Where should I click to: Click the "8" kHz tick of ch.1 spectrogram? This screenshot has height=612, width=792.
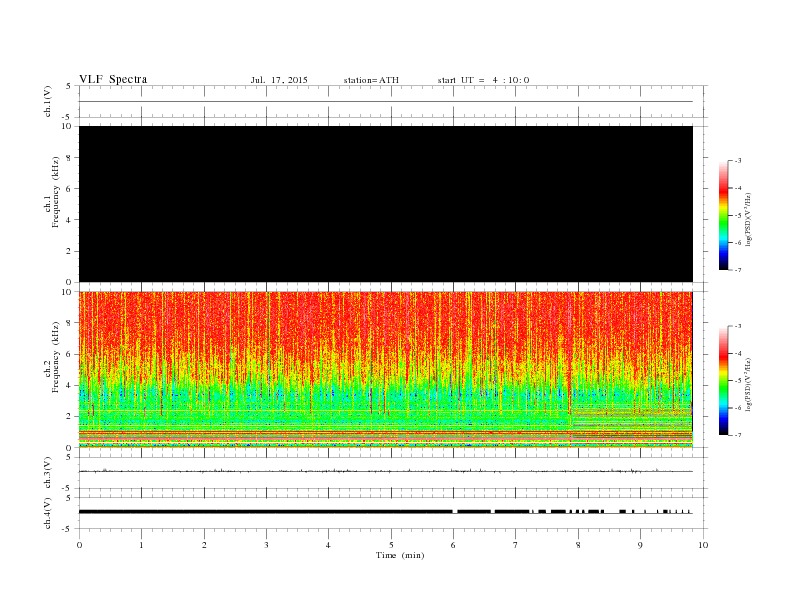pos(69,158)
